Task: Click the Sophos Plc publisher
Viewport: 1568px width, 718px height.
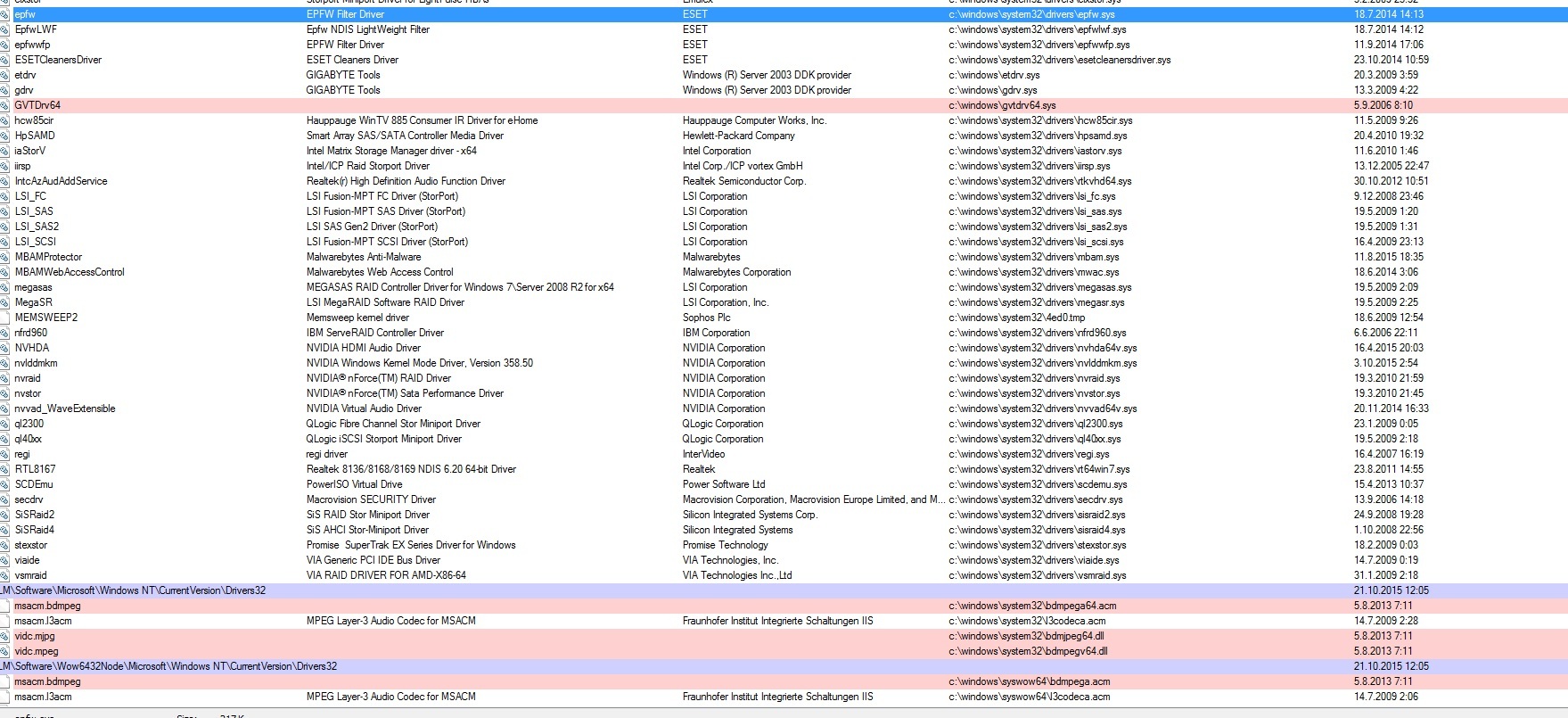Action: coord(706,318)
